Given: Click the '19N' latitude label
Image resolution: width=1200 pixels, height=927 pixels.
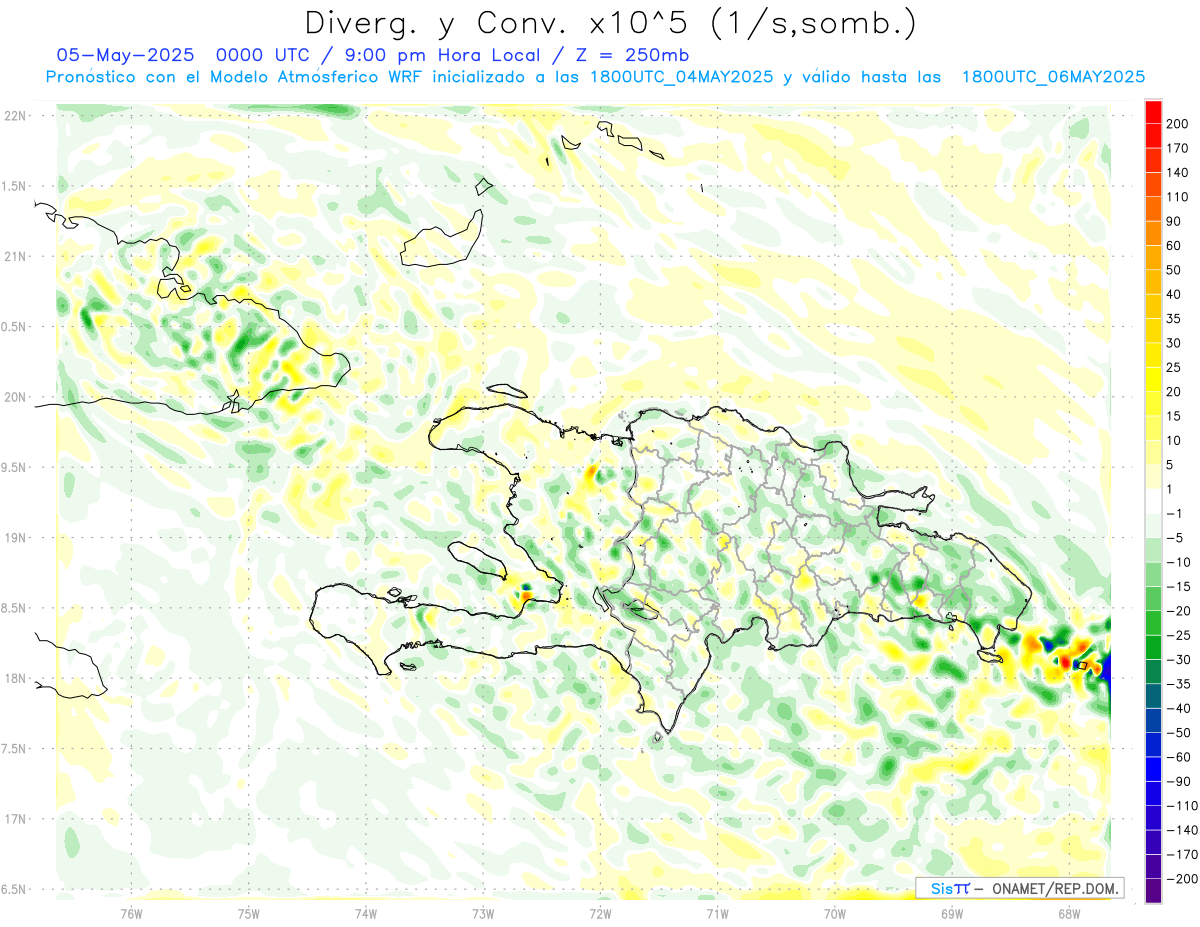Looking at the screenshot, I should coord(15,538).
